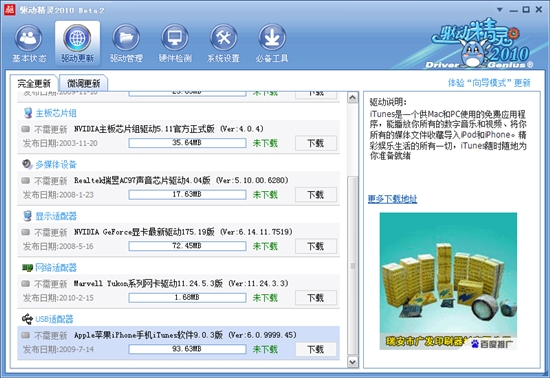Click the 多媒体设备 category icon
This screenshot has width=550, height=378.
point(27,164)
